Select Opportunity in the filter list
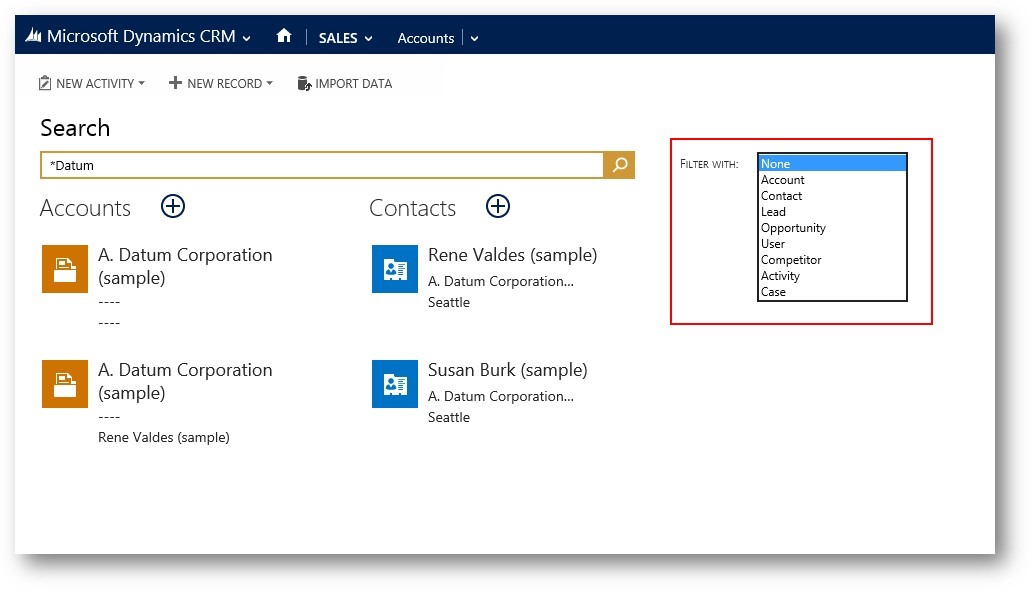This screenshot has height=590, width=1031. tap(832, 228)
